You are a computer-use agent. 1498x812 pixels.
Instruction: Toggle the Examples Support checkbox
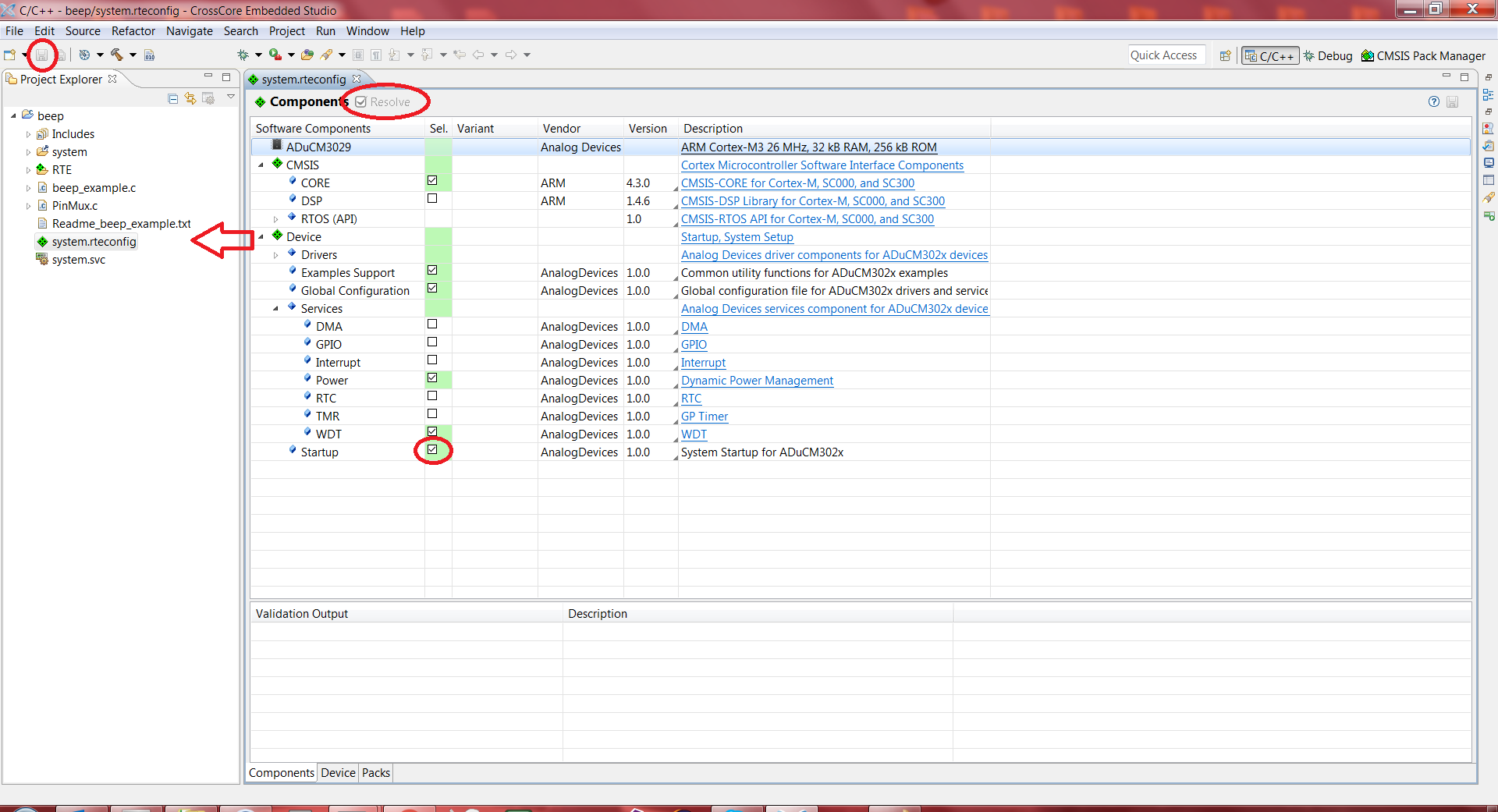432,271
